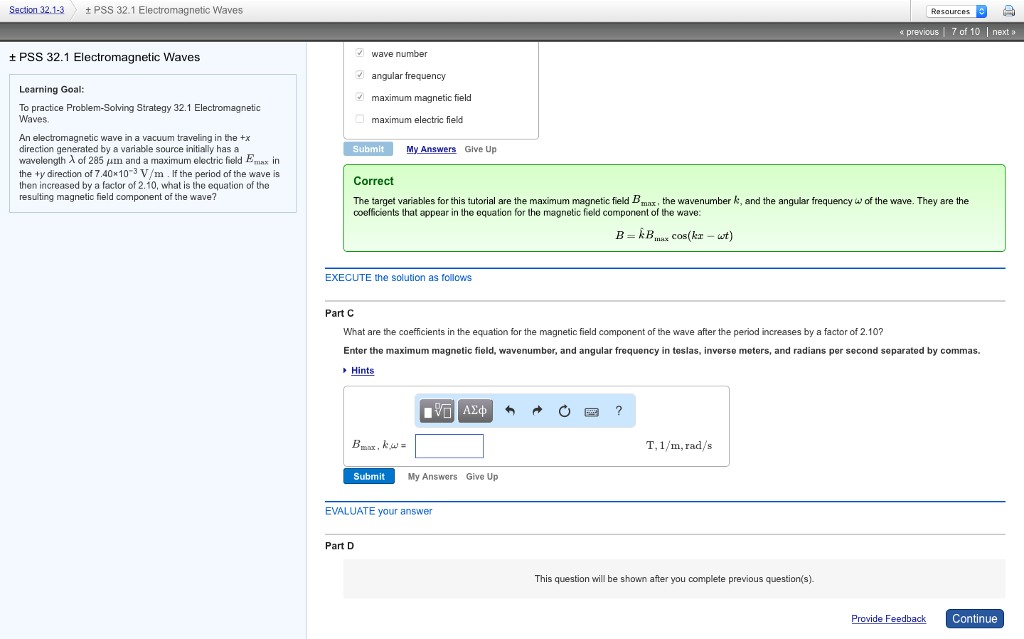Click the Bmax, k, ω answer input field
1024x639 pixels.
click(449, 446)
